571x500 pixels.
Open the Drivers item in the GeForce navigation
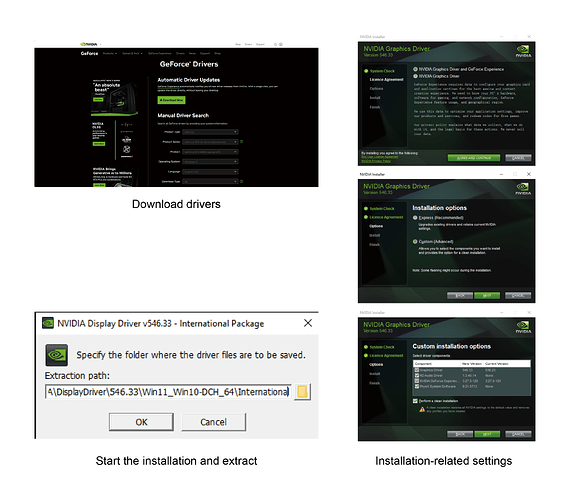pos(180,54)
